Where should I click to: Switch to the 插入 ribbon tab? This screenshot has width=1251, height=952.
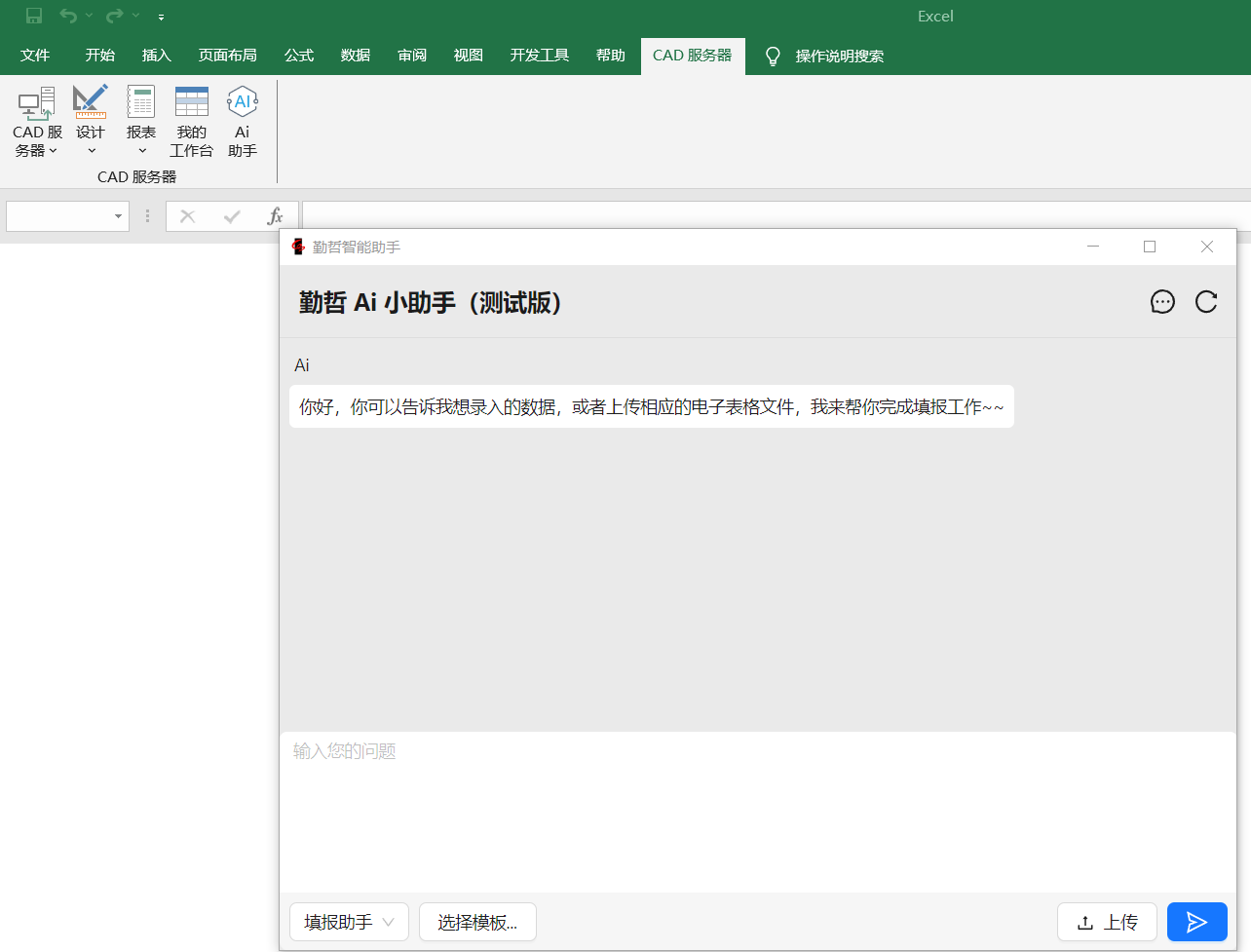tap(156, 56)
